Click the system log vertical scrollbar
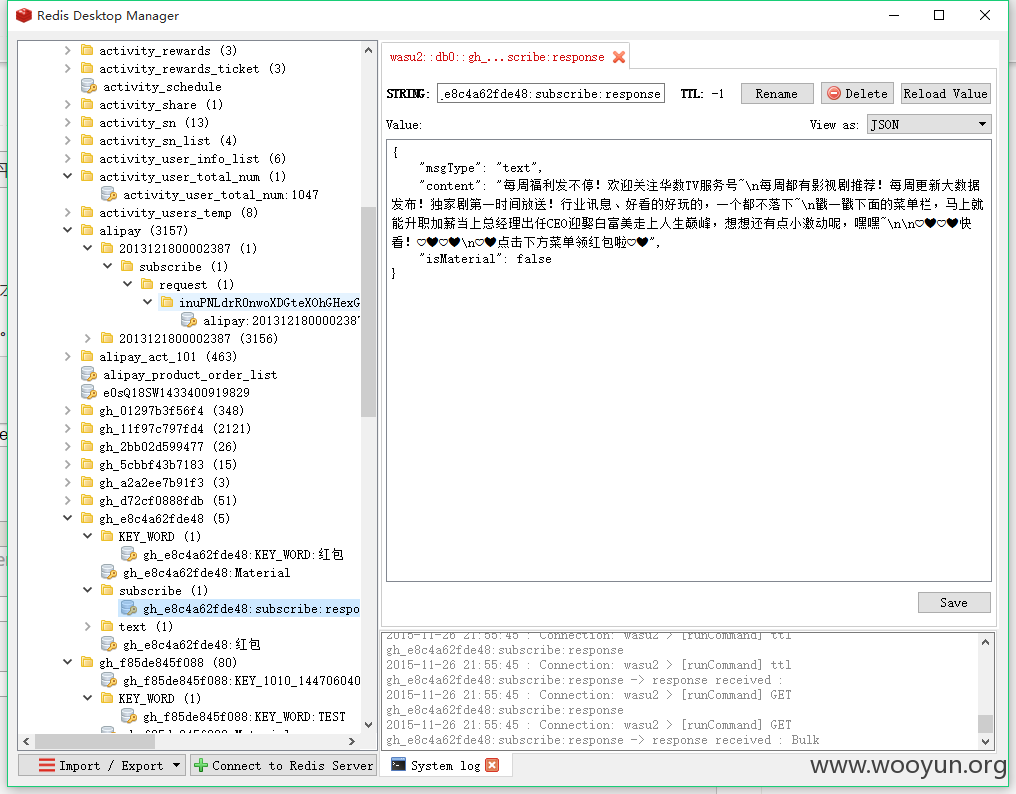 (x=985, y=723)
